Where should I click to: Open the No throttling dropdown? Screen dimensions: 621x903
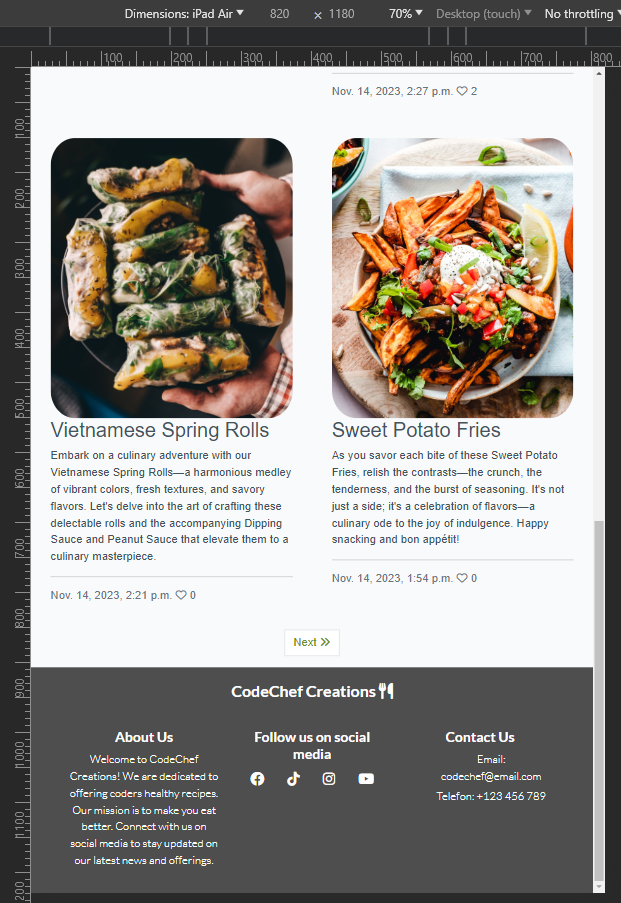[582, 13]
